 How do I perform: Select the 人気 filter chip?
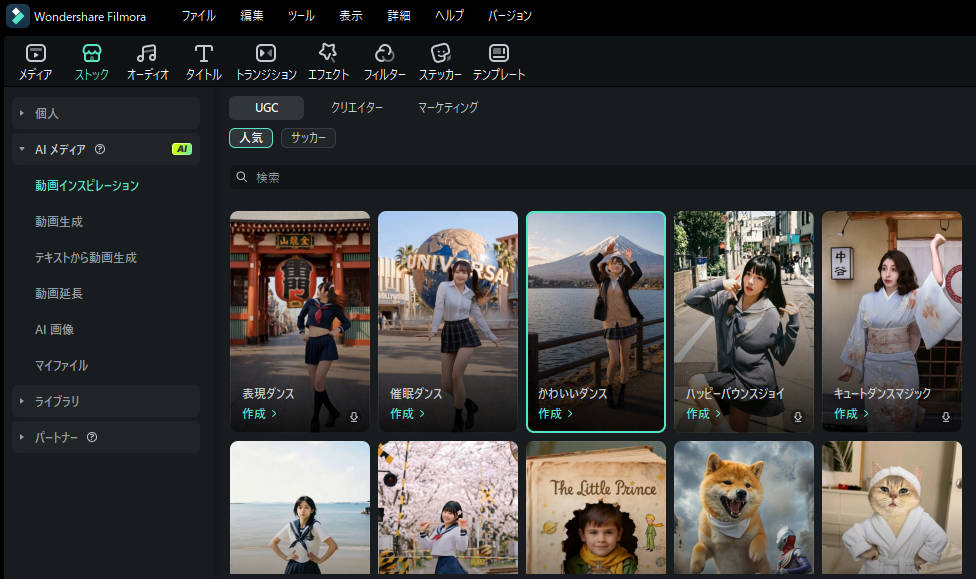tap(251, 138)
